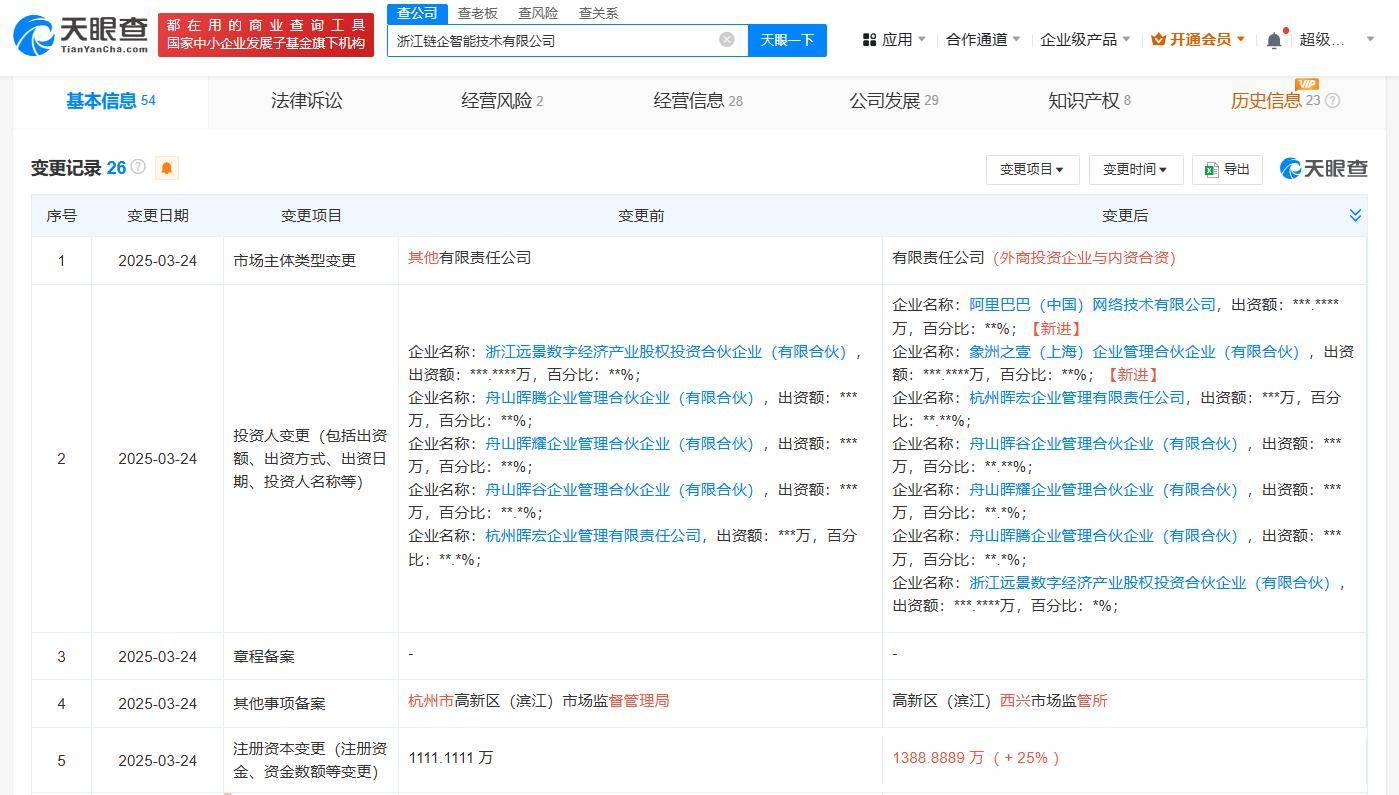
Task: Click the orange alert bell beside 变更记录
Action: [x=167, y=168]
